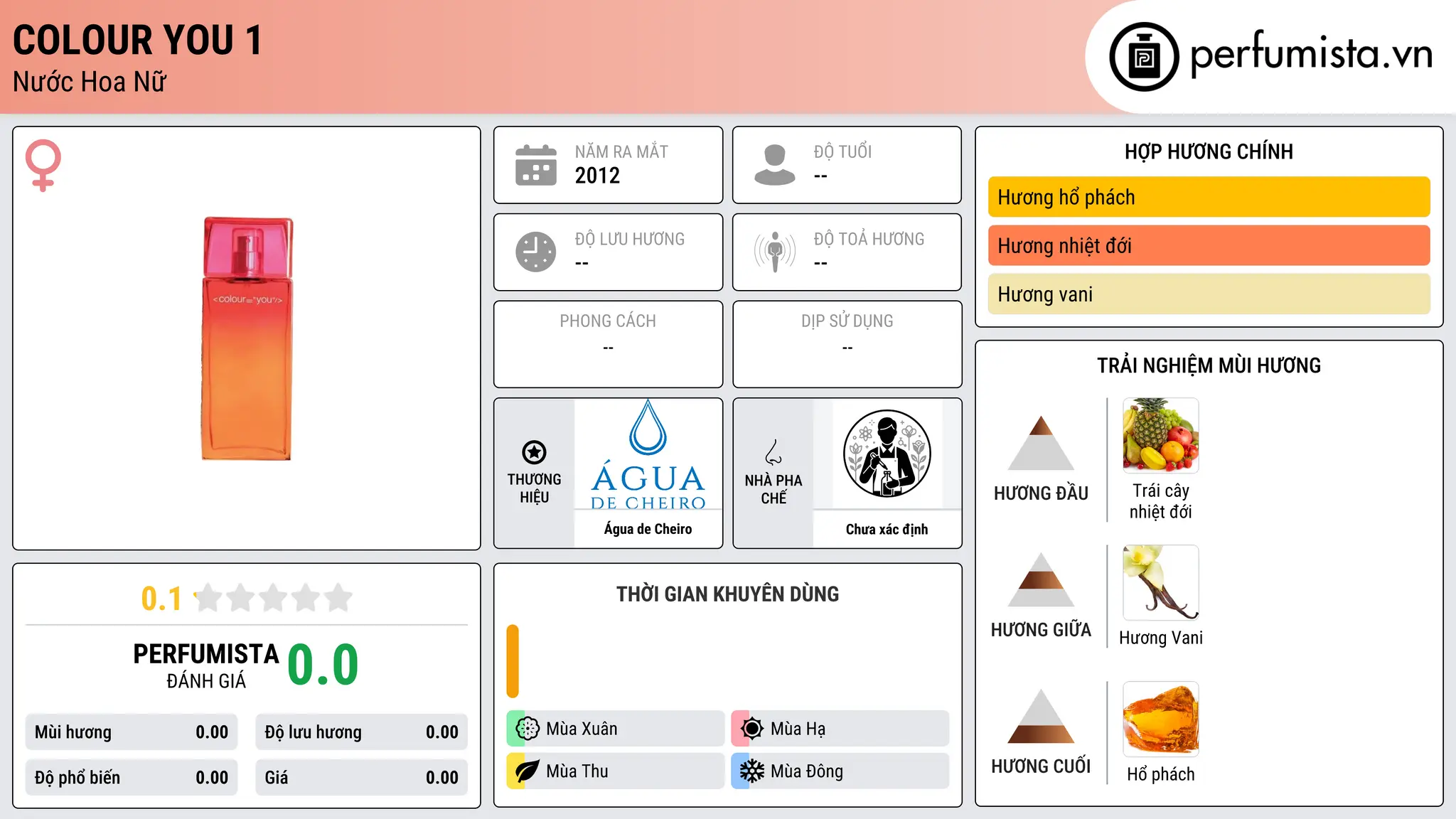
Task: Click the sun icon next to Mùa Hạ
Action: tap(752, 729)
